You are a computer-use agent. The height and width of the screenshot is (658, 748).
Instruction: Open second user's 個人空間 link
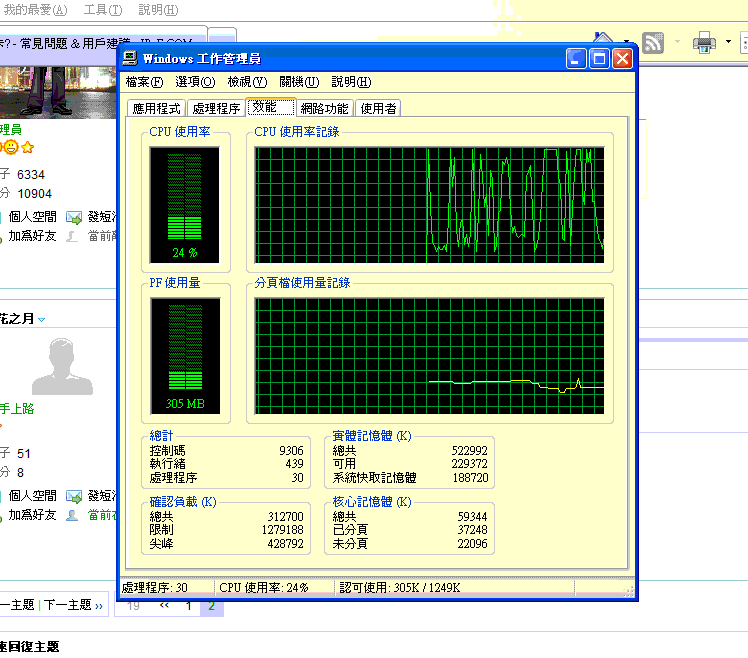[32, 496]
